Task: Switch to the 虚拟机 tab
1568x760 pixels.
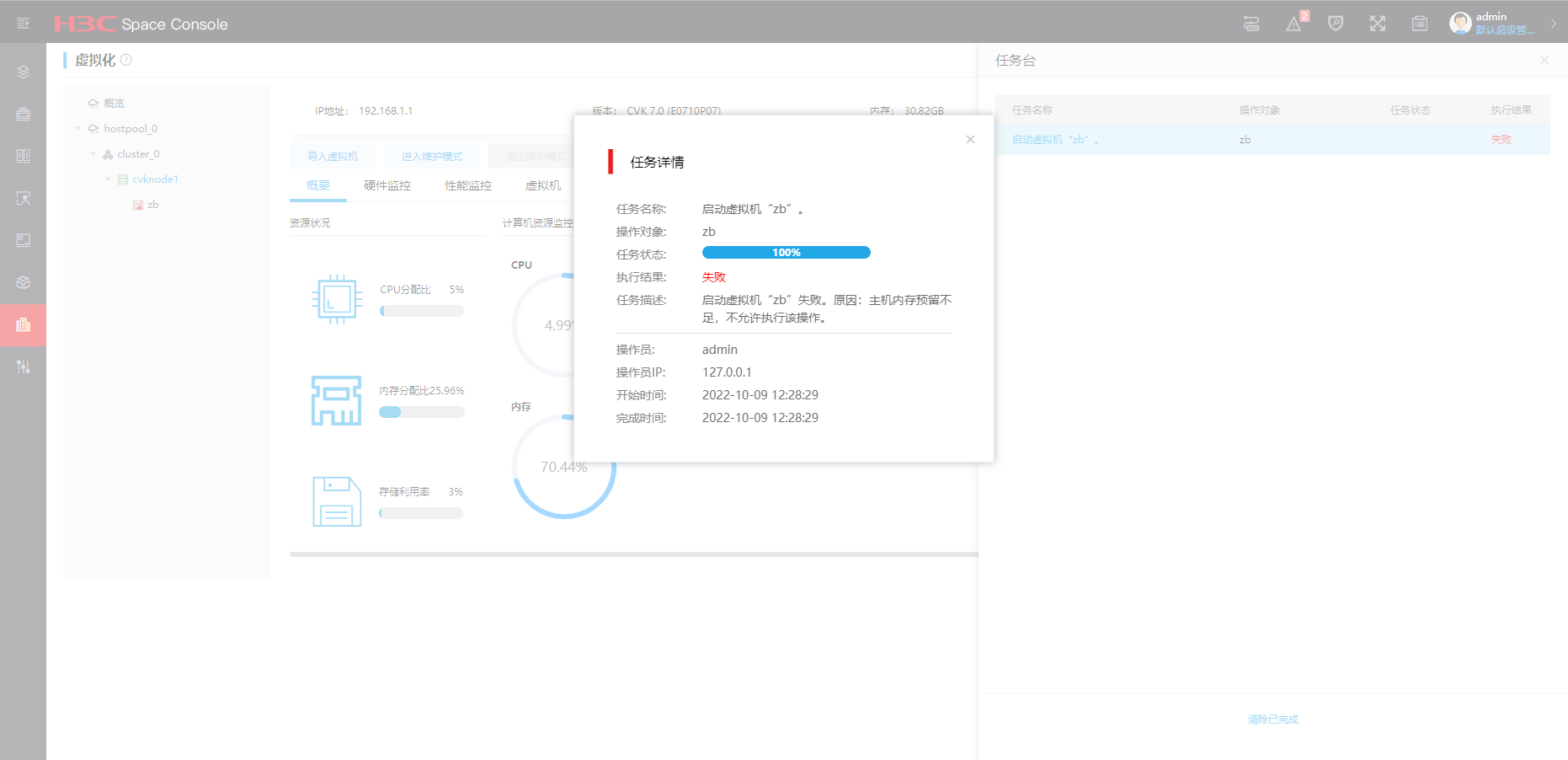Action: [x=543, y=185]
